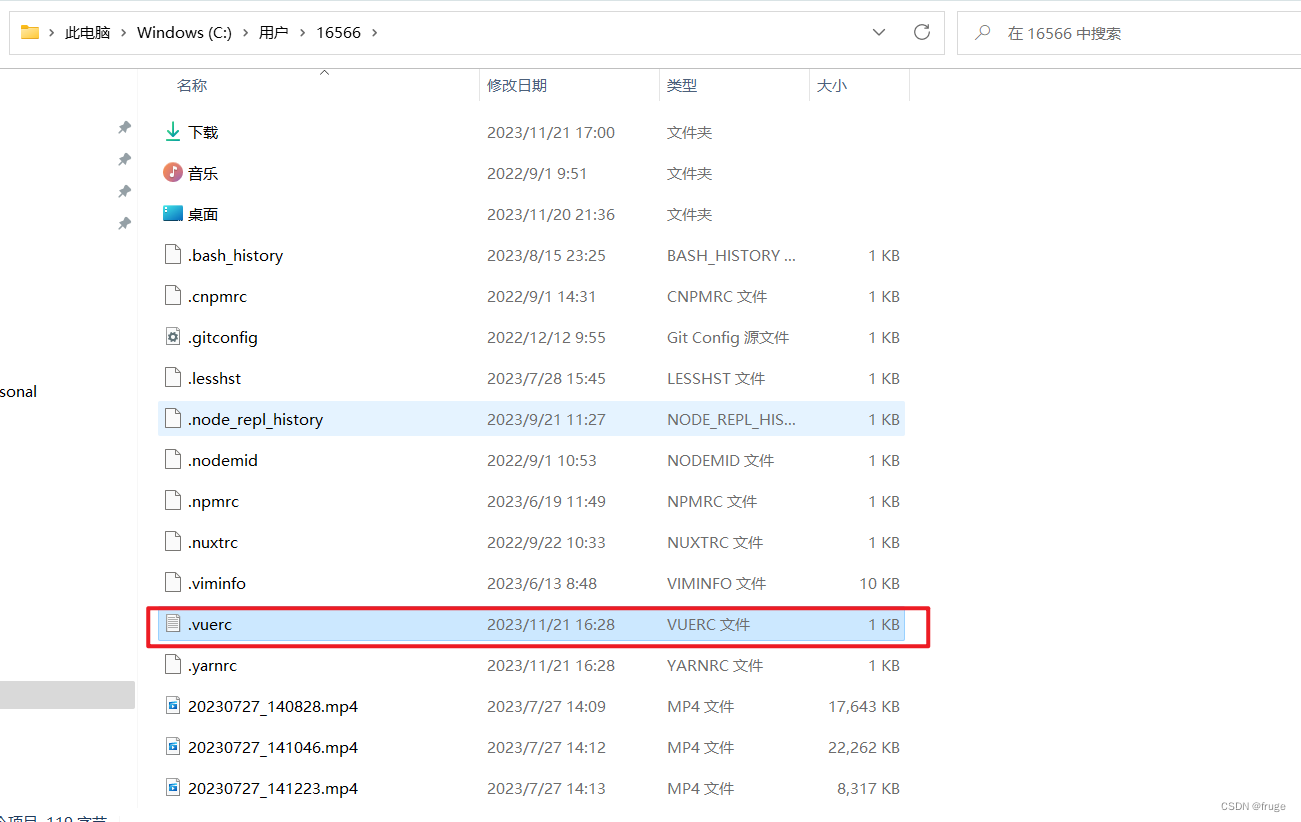This screenshot has width=1301, height=822.
Task: Click the Git Config 源文件 type cell
Action: point(728,337)
